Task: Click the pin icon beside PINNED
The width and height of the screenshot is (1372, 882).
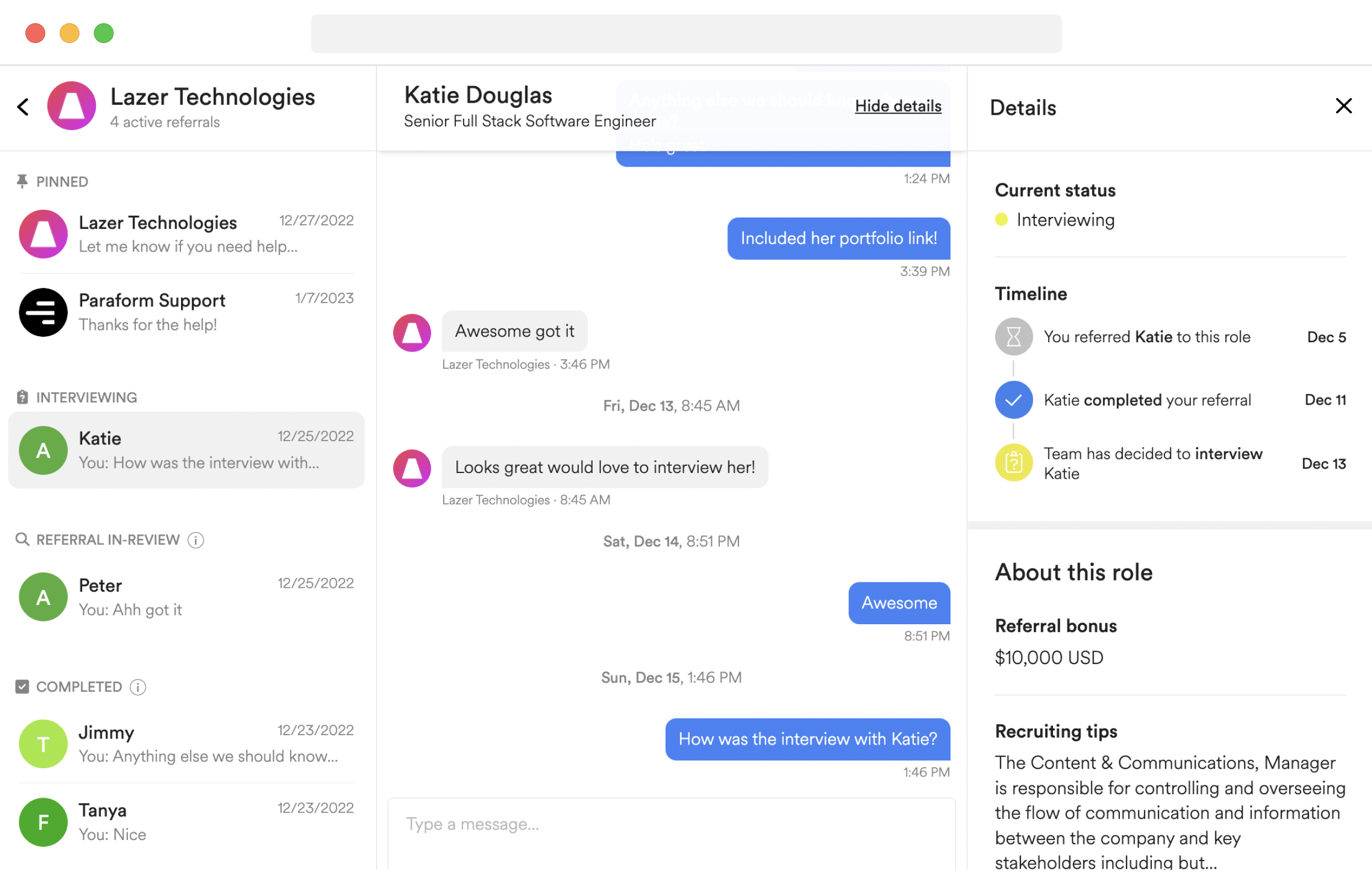Action: pyautogui.click(x=22, y=182)
